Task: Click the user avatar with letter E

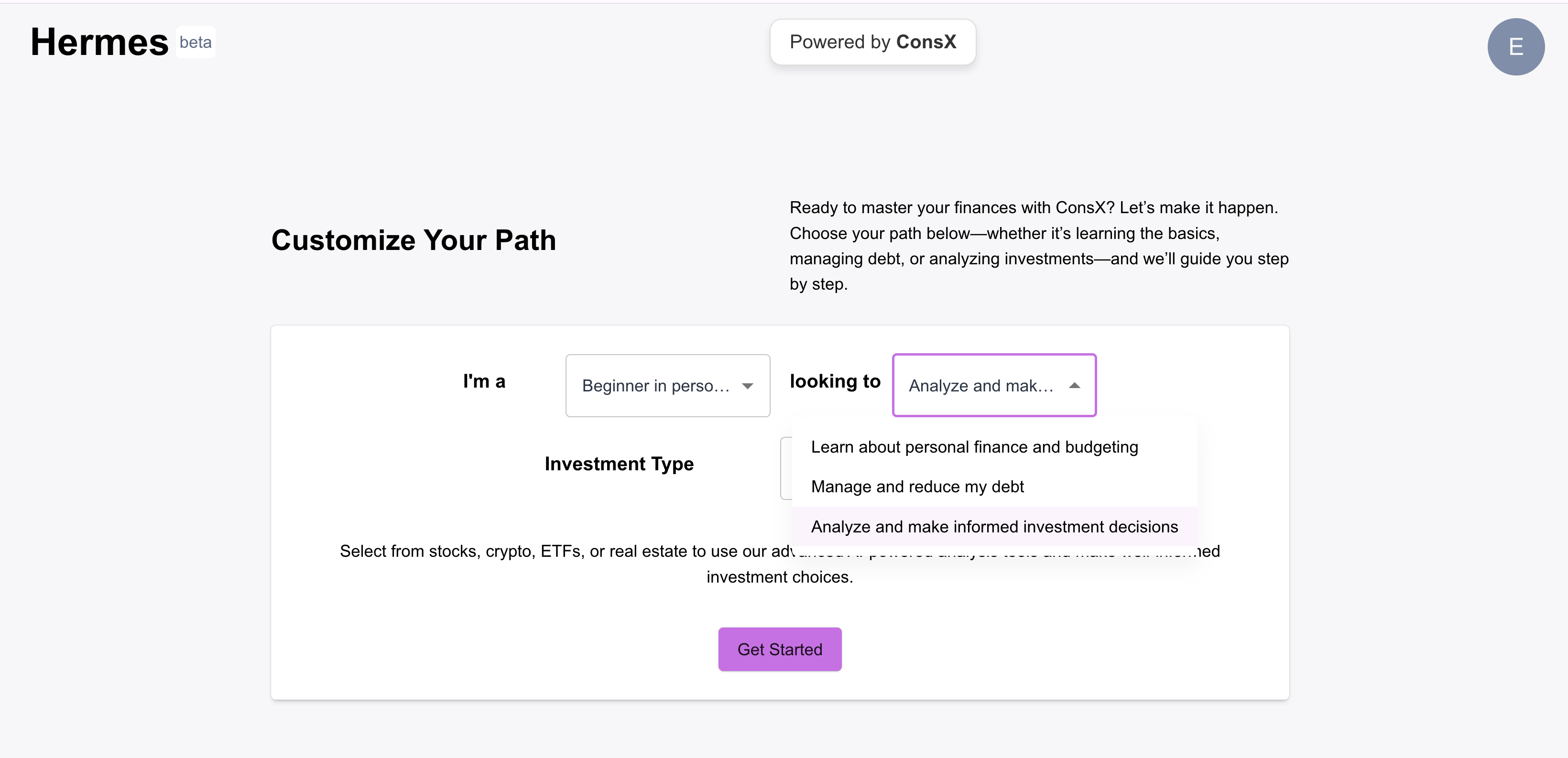Action: point(1515,47)
